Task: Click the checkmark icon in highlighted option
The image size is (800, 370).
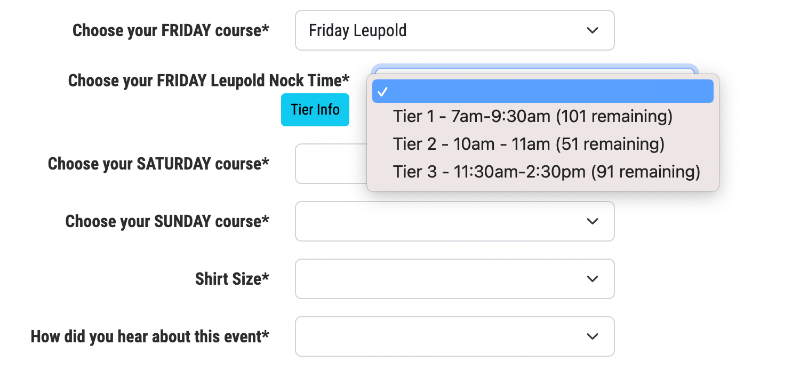Action: coord(383,92)
